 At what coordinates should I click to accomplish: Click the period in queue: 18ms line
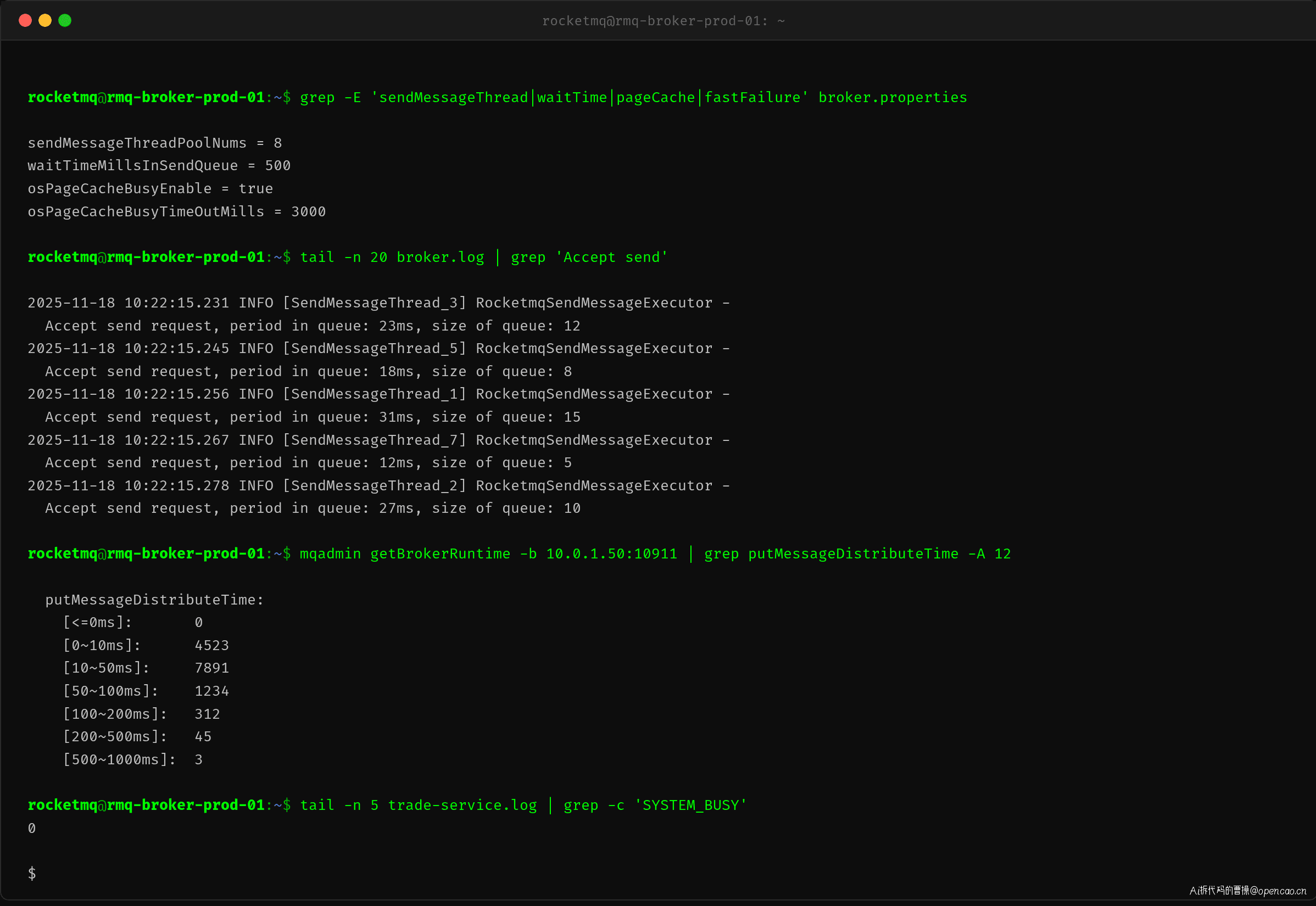pyautogui.click(x=308, y=371)
